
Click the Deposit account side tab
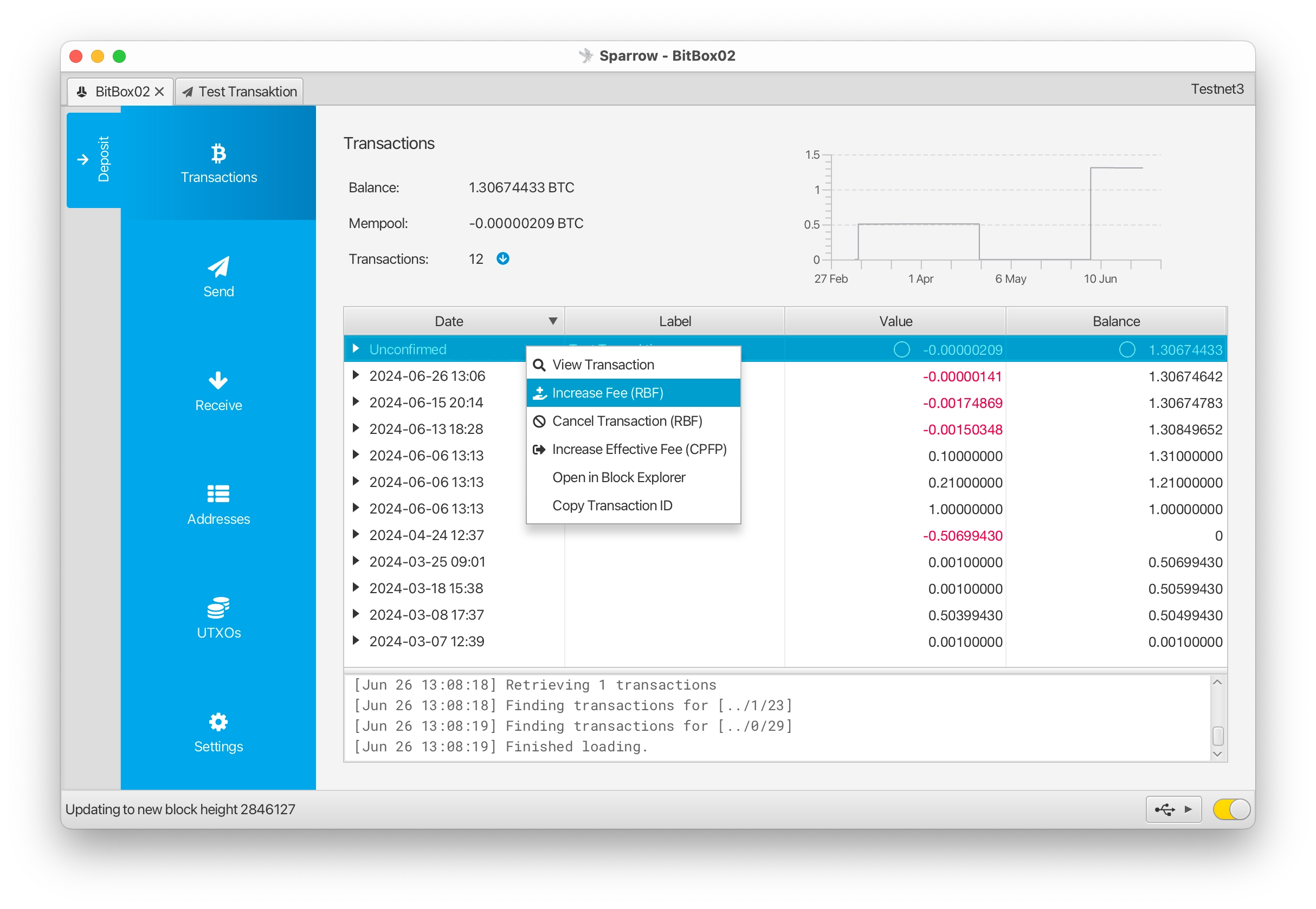point(94,159)
